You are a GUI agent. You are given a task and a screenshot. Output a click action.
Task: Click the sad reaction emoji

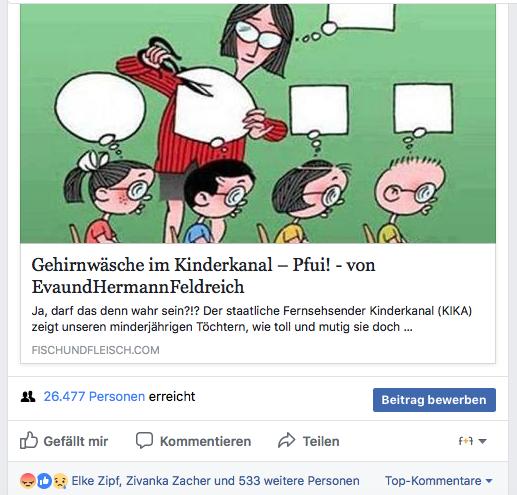[60, 481]
